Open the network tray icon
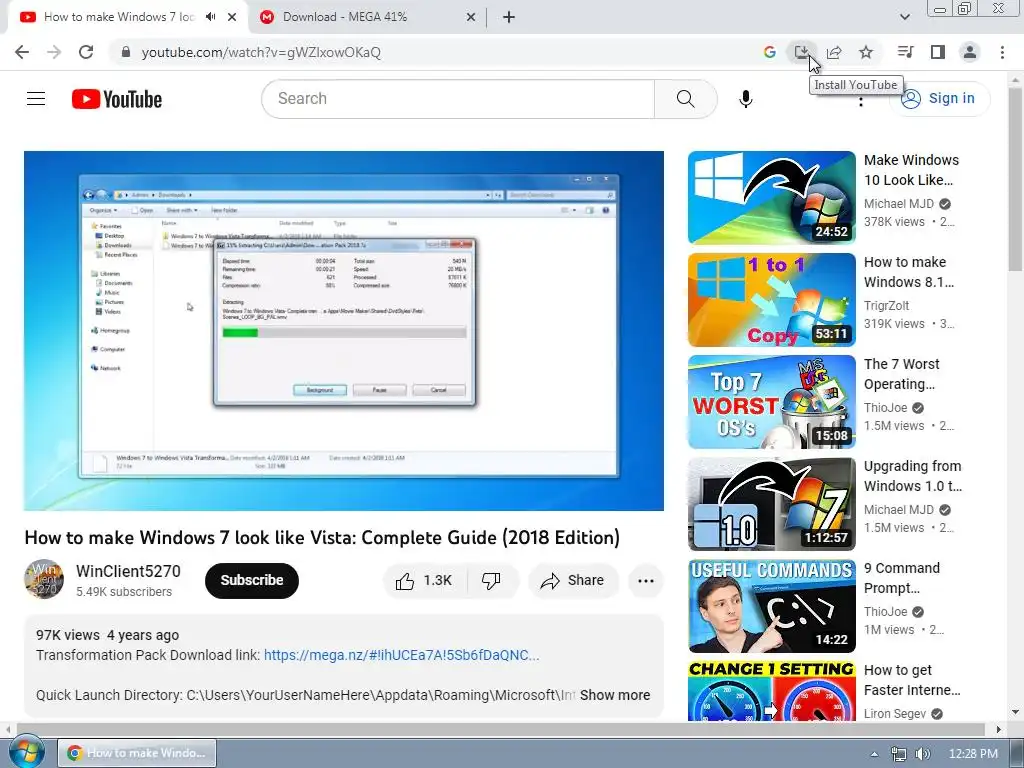1024x768 pixels. pyautogui.click(x=899, y=754)
